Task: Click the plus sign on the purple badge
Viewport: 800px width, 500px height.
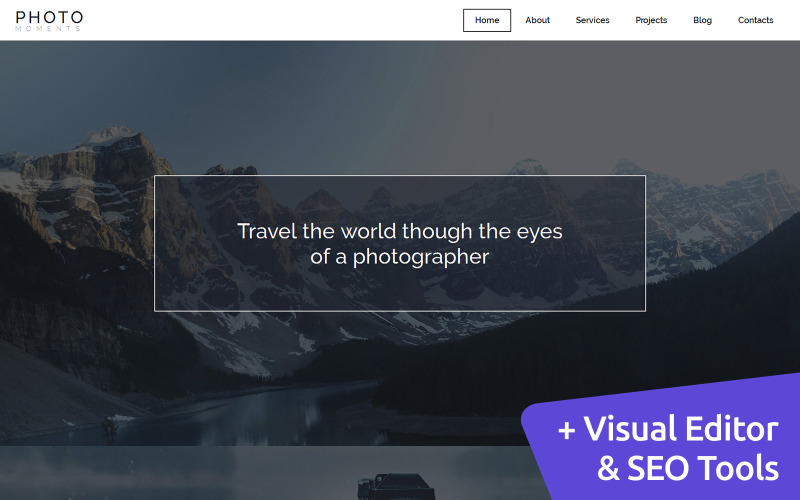Action: point(566,430)
